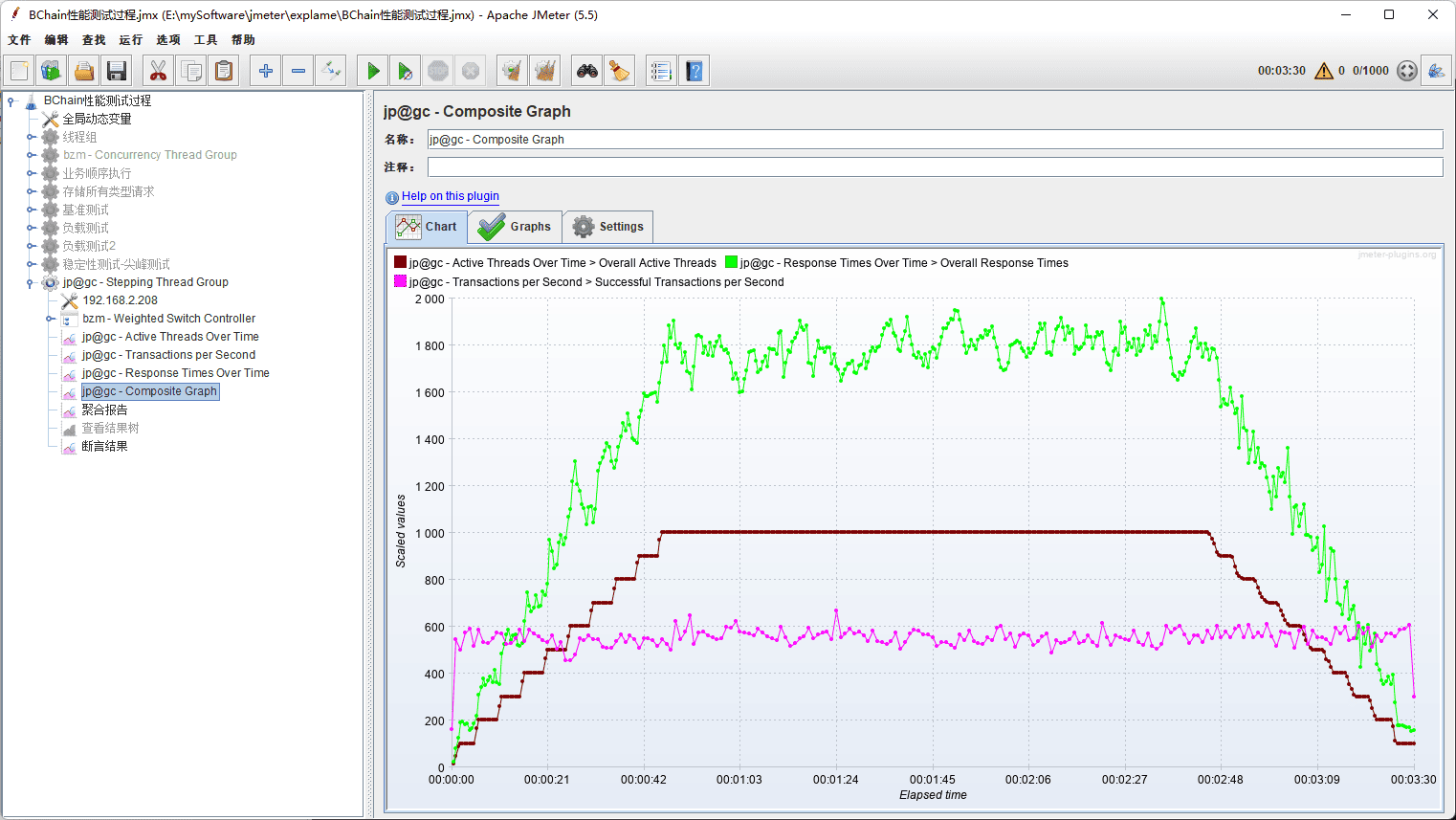1456x820 pixels.
Task: Save the test plan with floppy icon
Action: click(117, 71)
